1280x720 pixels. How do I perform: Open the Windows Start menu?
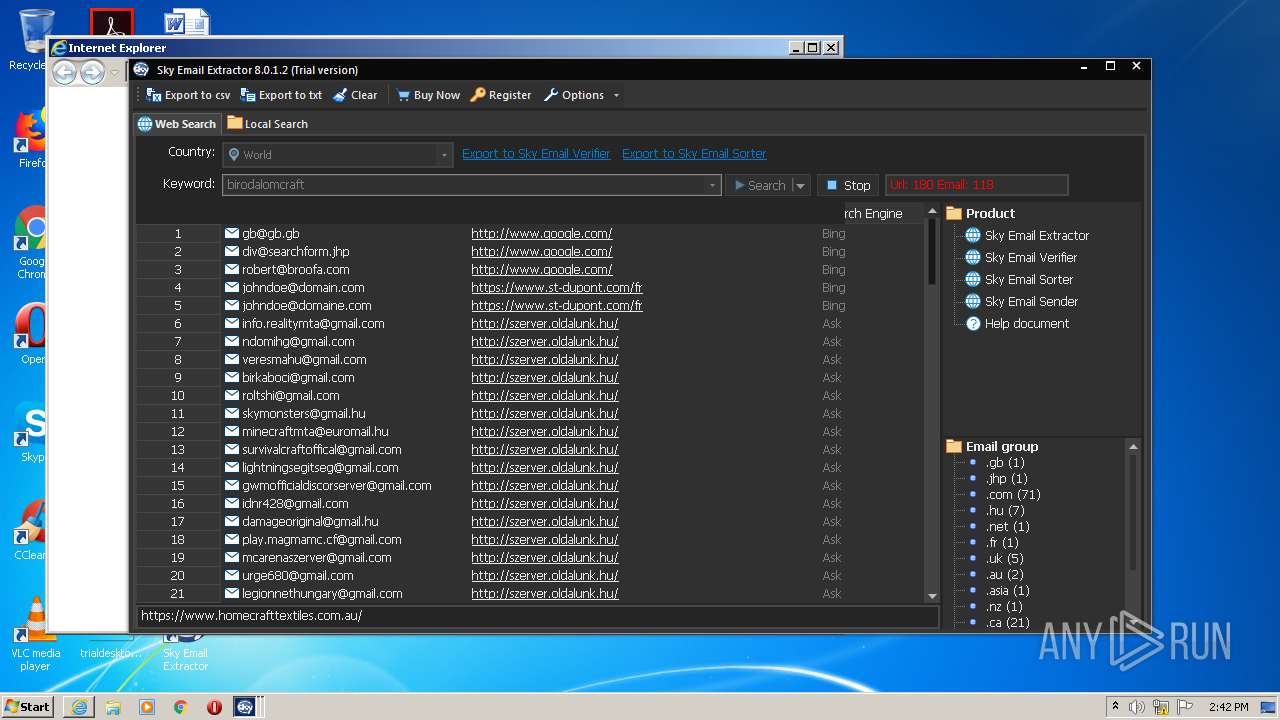pos(28,706)
